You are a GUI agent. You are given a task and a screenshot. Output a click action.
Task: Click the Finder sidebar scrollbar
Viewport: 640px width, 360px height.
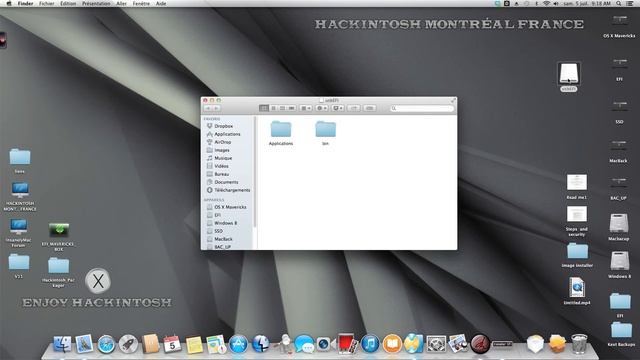pos(255,172)
